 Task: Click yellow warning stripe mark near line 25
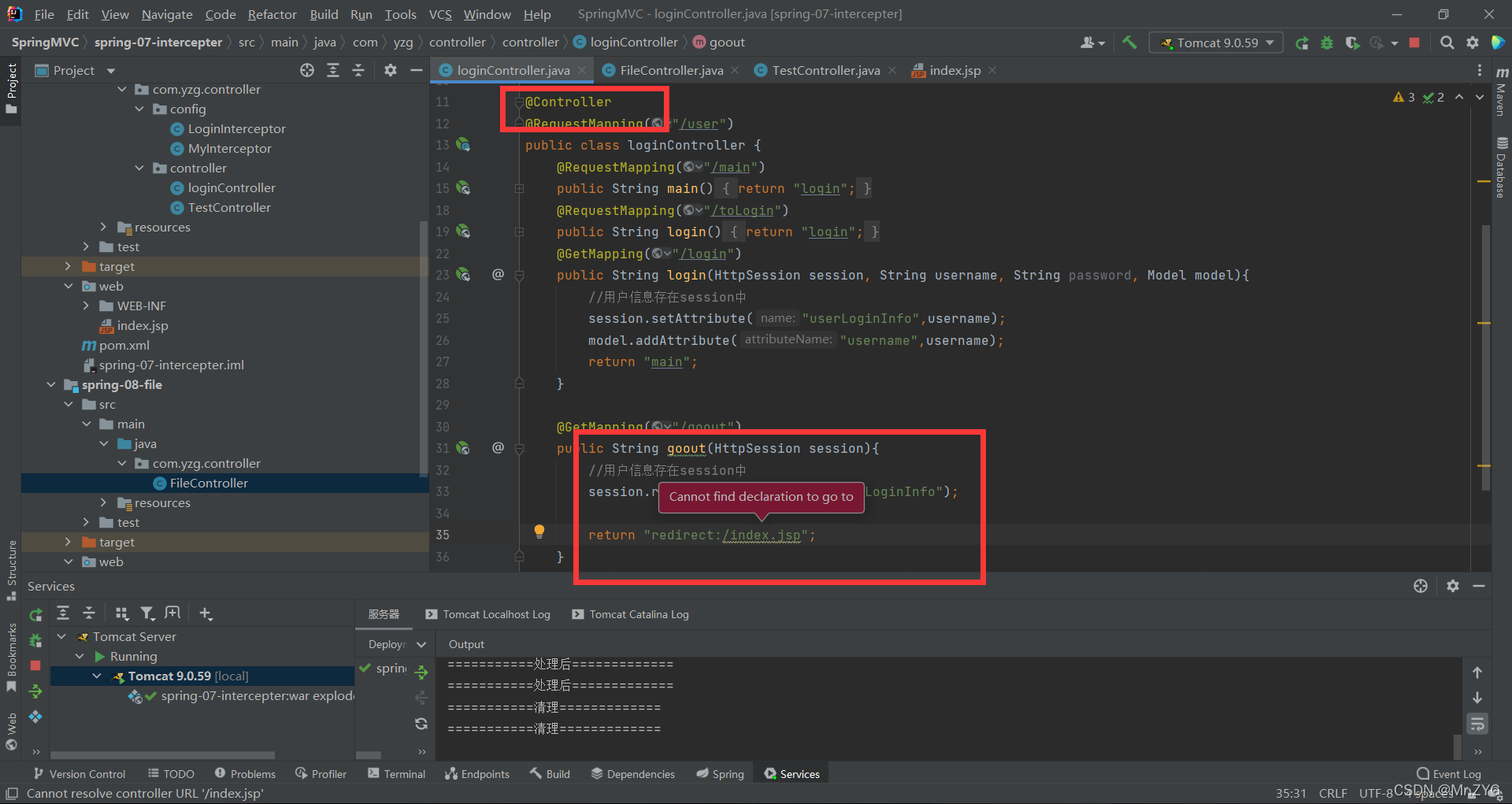click(x=1484, y=324)
